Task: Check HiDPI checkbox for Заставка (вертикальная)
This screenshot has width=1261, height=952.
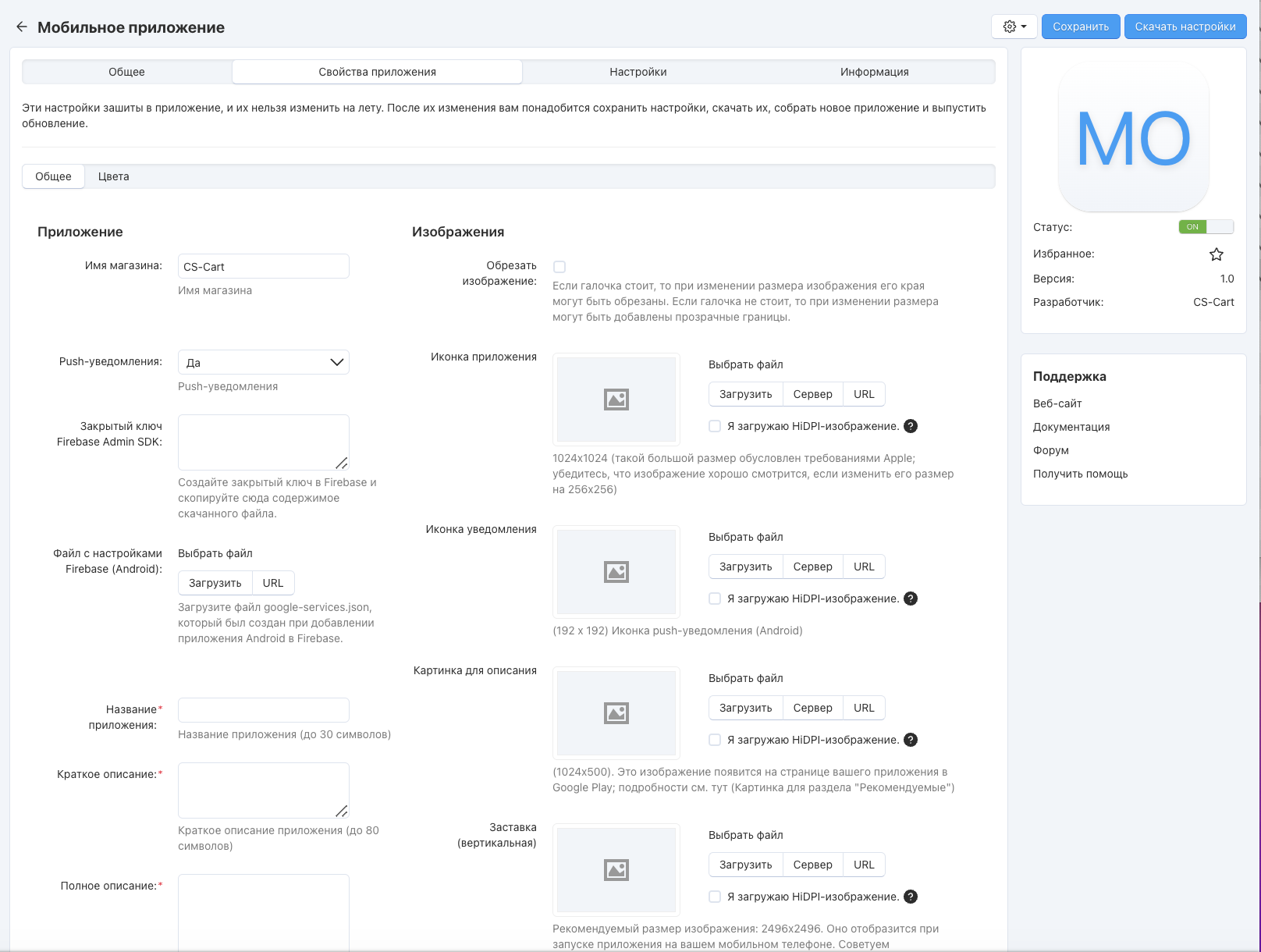Action: pyautogui.click(x=715, y=897)
